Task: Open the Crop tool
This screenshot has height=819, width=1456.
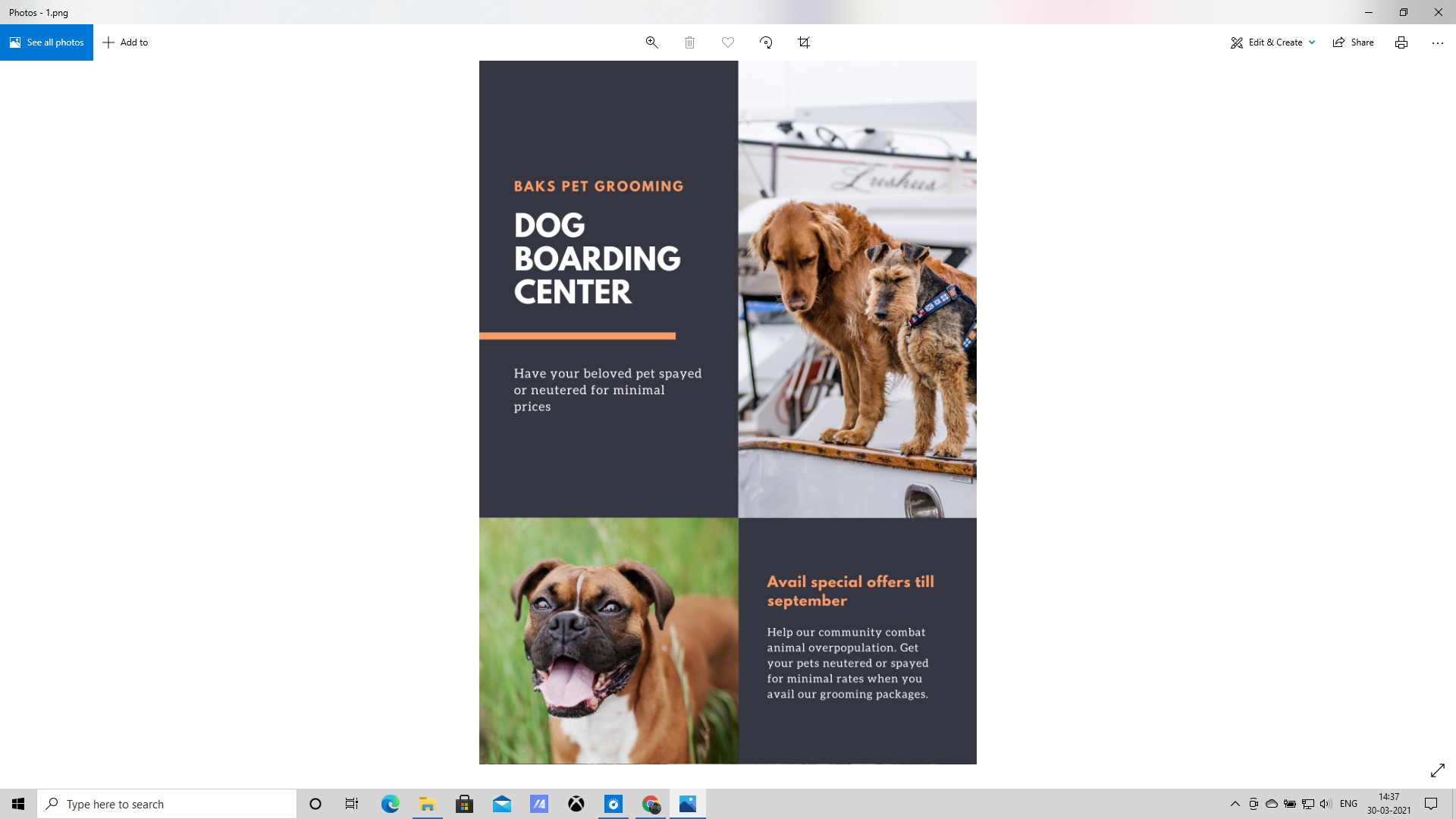Action: [804, 42]
